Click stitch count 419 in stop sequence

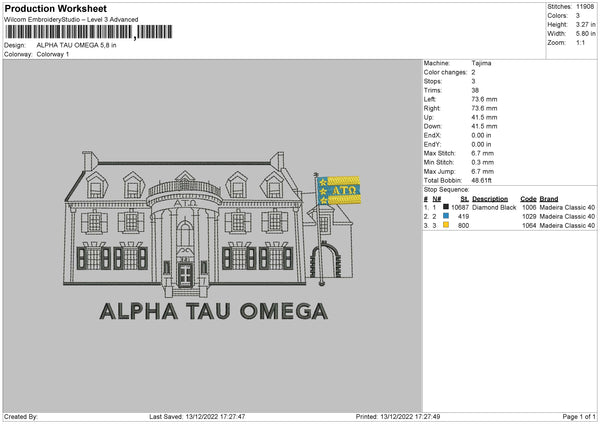click(x=463, y=217)
